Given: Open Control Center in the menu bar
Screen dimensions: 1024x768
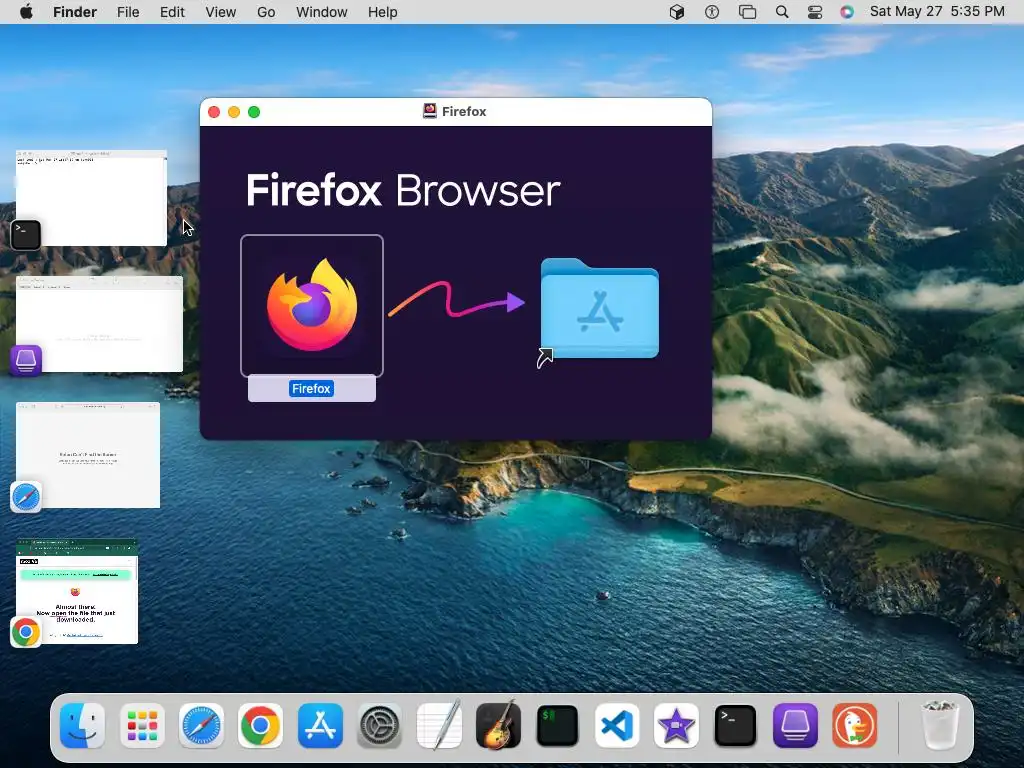Looking at the screenshot, I should (x=815, y=12).
